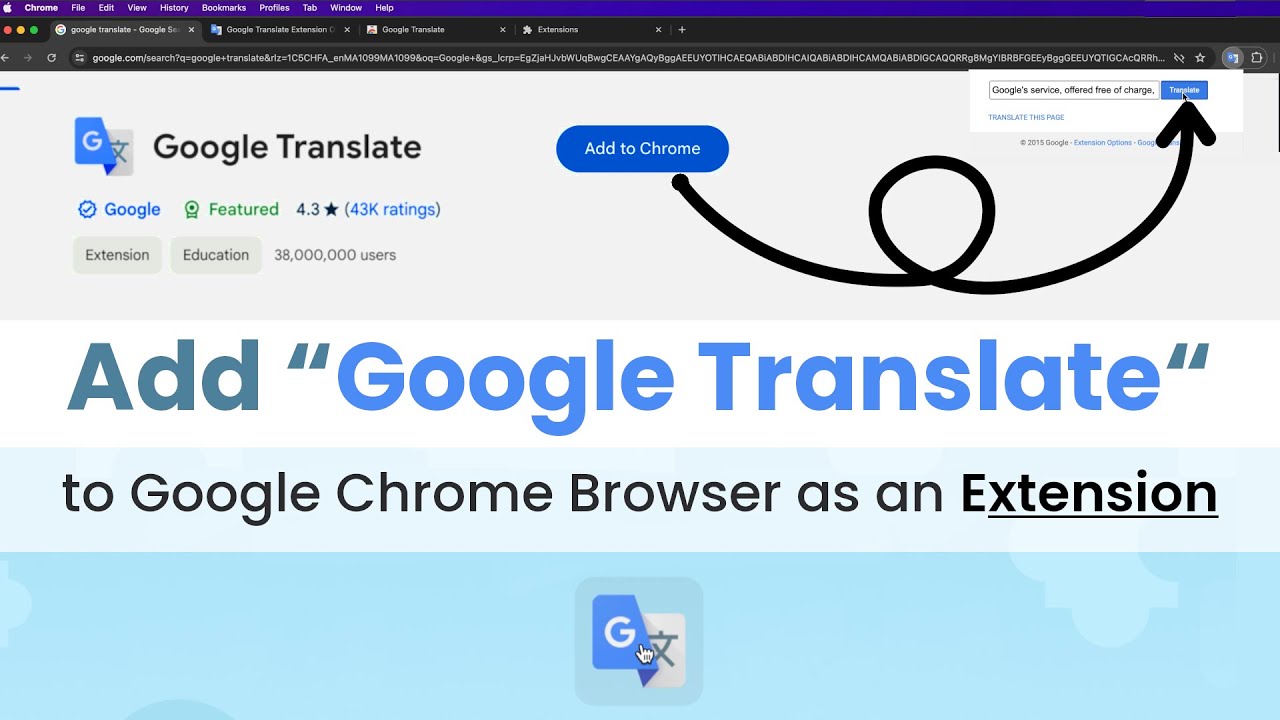Click the address bar URL

[x=628, y=58]
